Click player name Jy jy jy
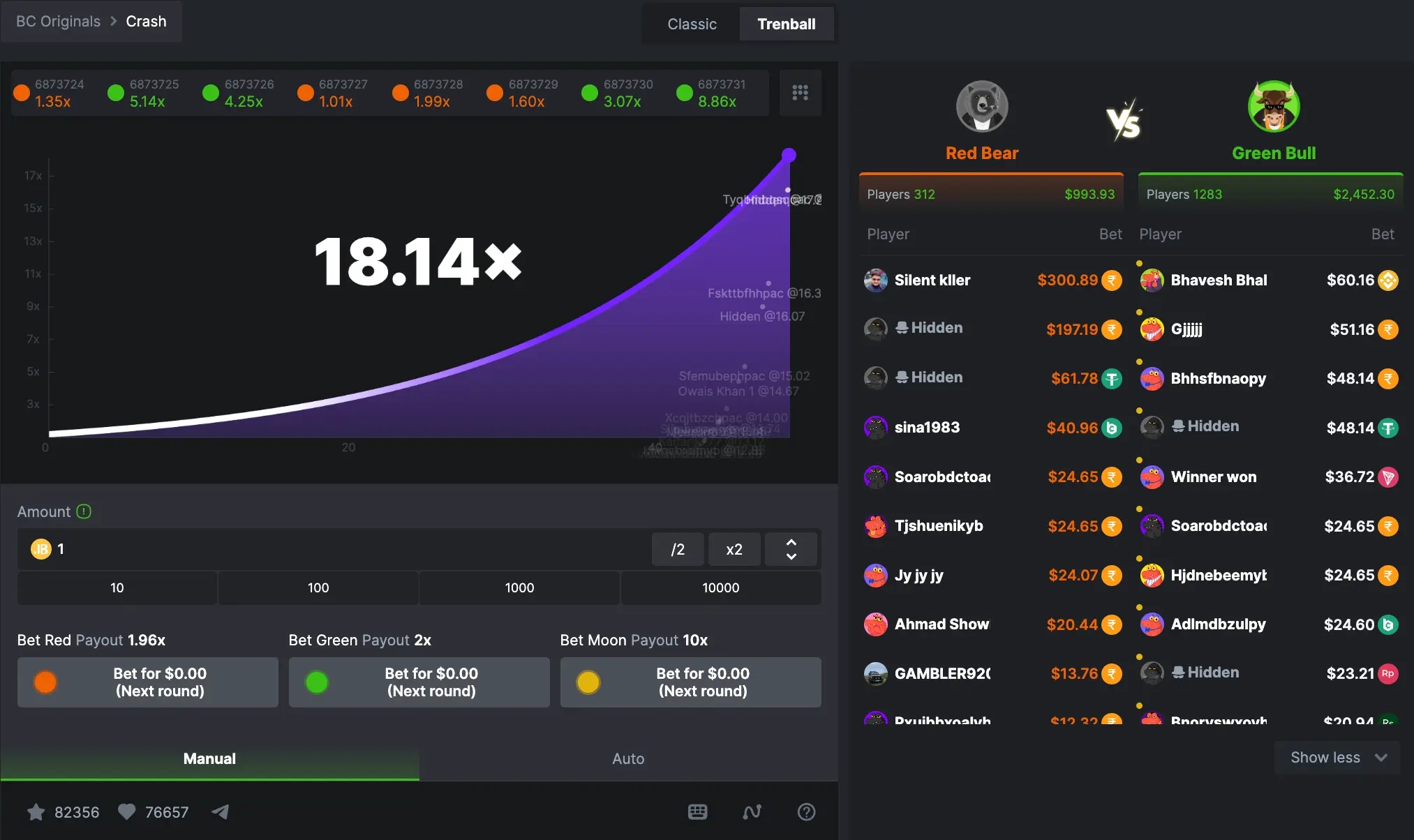 point(919,576)
